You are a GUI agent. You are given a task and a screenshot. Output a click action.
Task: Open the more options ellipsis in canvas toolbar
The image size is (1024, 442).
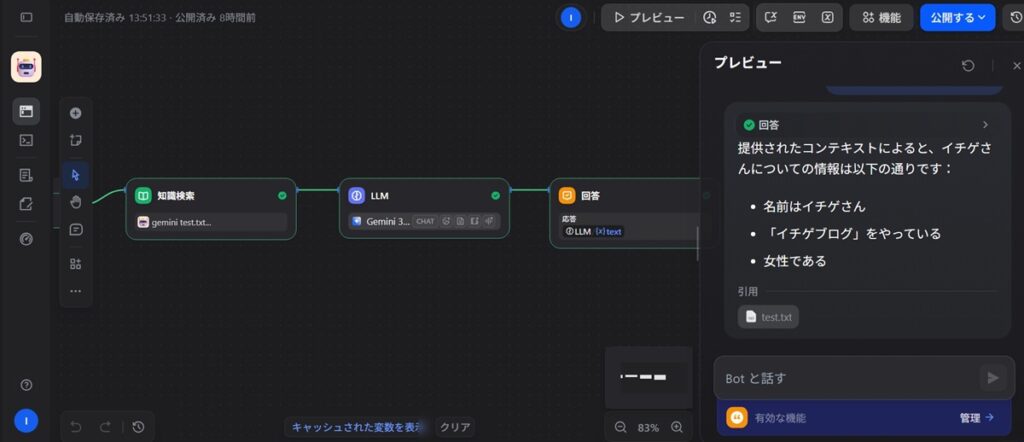[76, 291]
